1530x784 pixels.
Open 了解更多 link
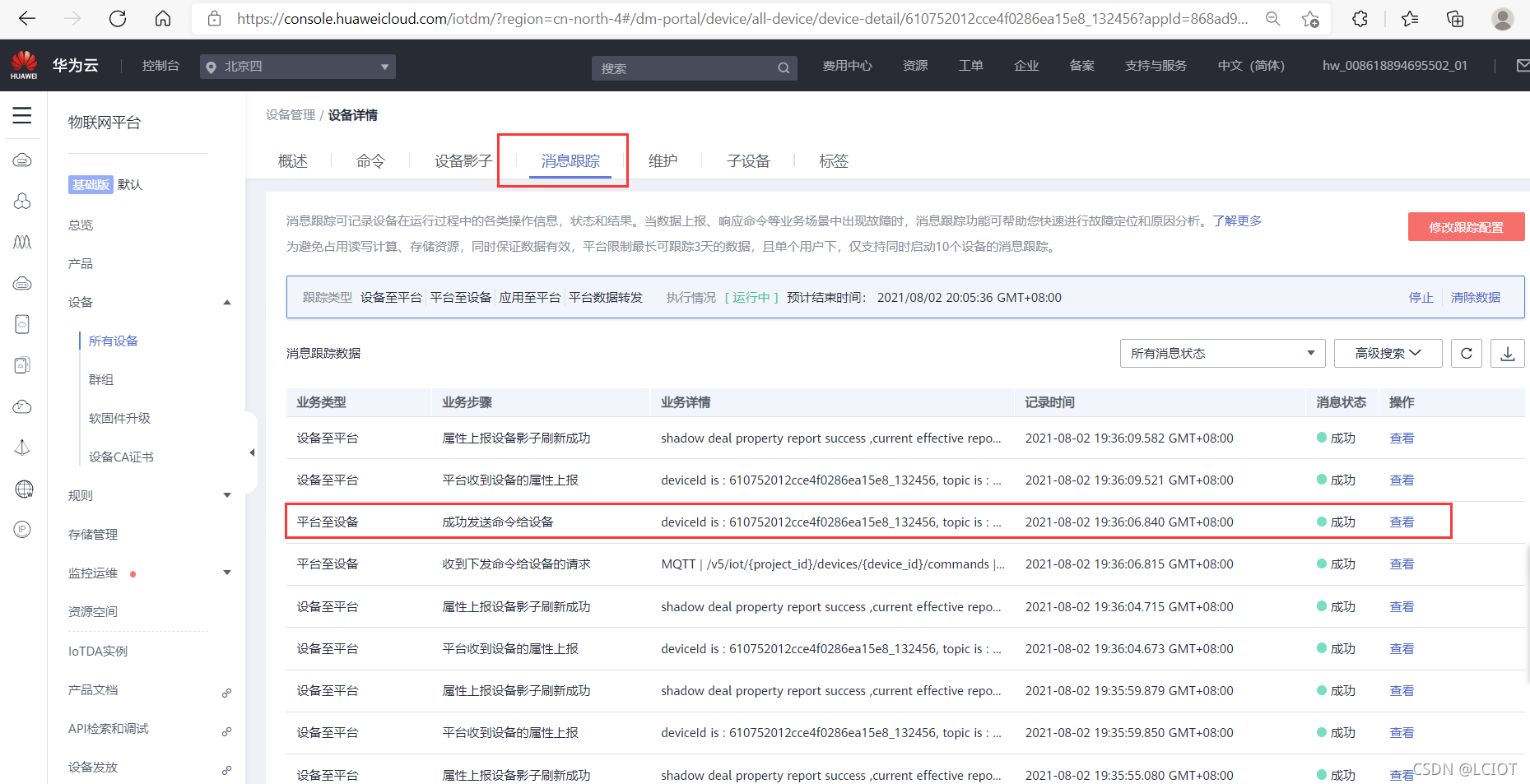click(x=1237, y=221)
